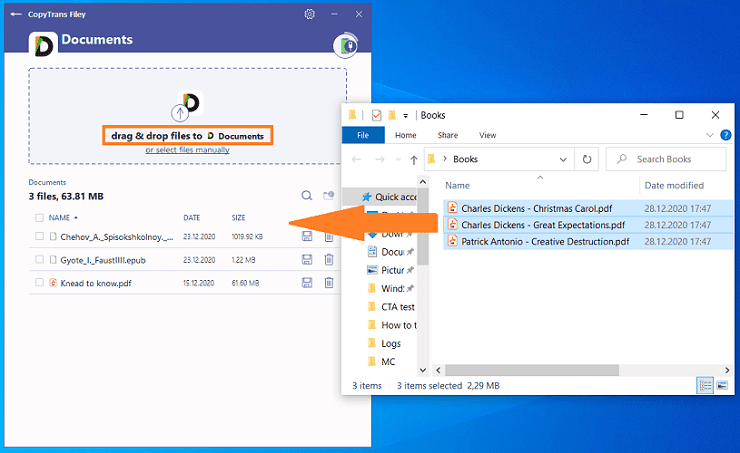Click the PDF icon of Creative Destruction
740x453 pixels.
pyautogui.click(x=453, y=241)
